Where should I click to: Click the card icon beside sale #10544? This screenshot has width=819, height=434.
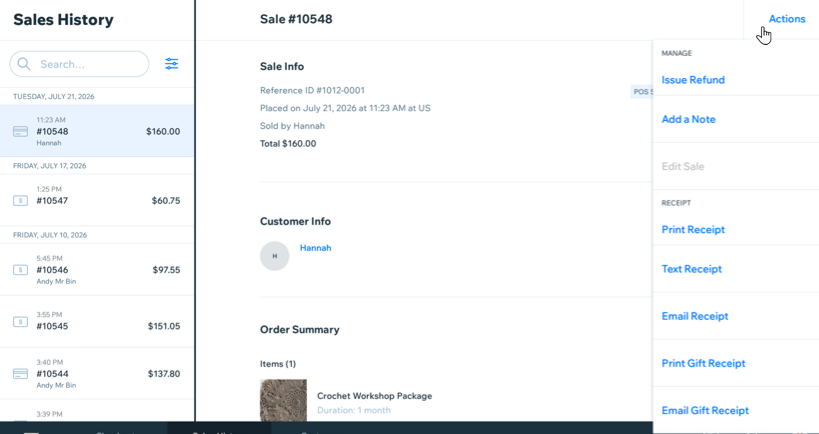(20, 374)
